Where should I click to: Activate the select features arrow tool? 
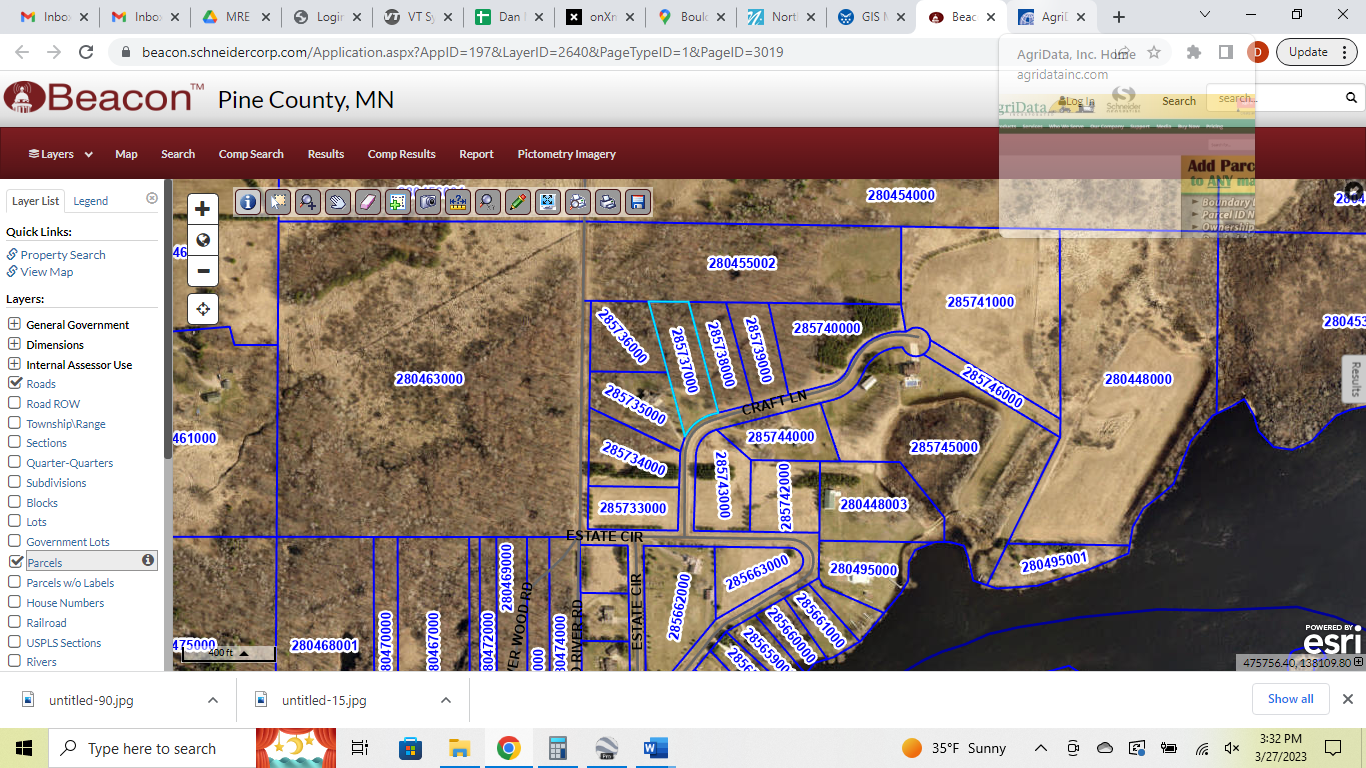[x=278, y=202]
